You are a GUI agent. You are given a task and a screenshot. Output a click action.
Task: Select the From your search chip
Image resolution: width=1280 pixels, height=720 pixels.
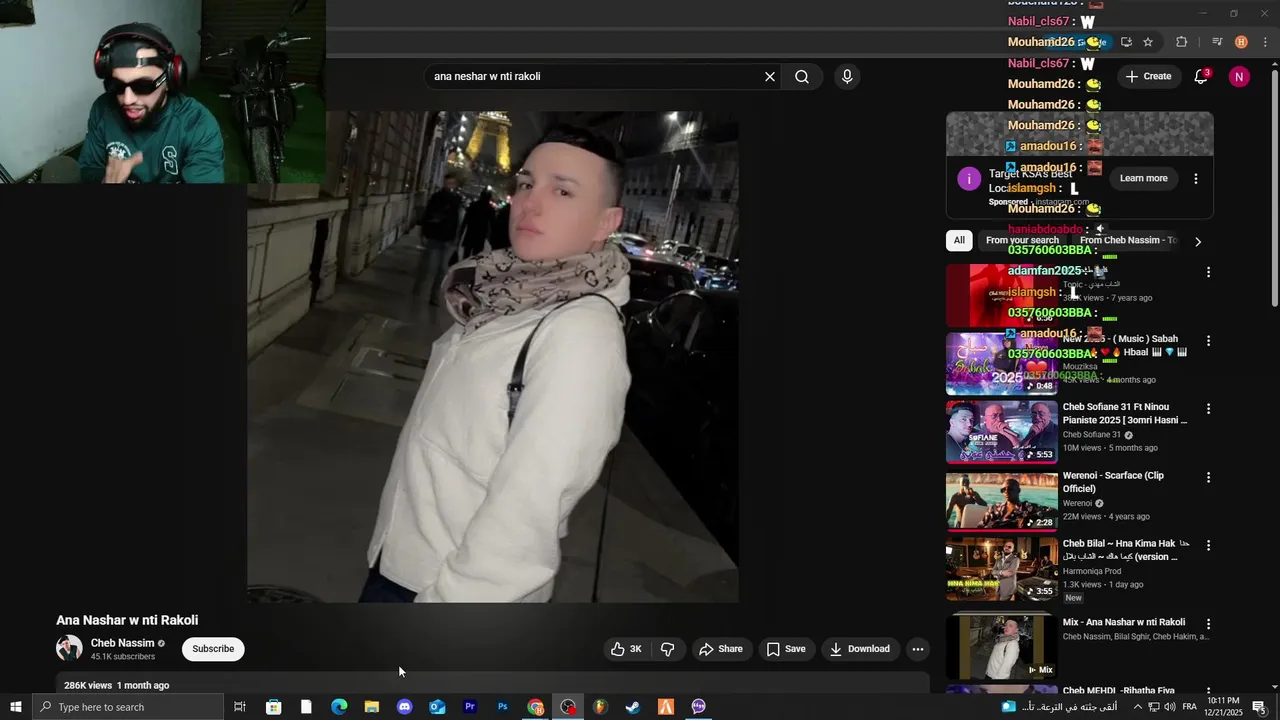[x=1022, y=240]
